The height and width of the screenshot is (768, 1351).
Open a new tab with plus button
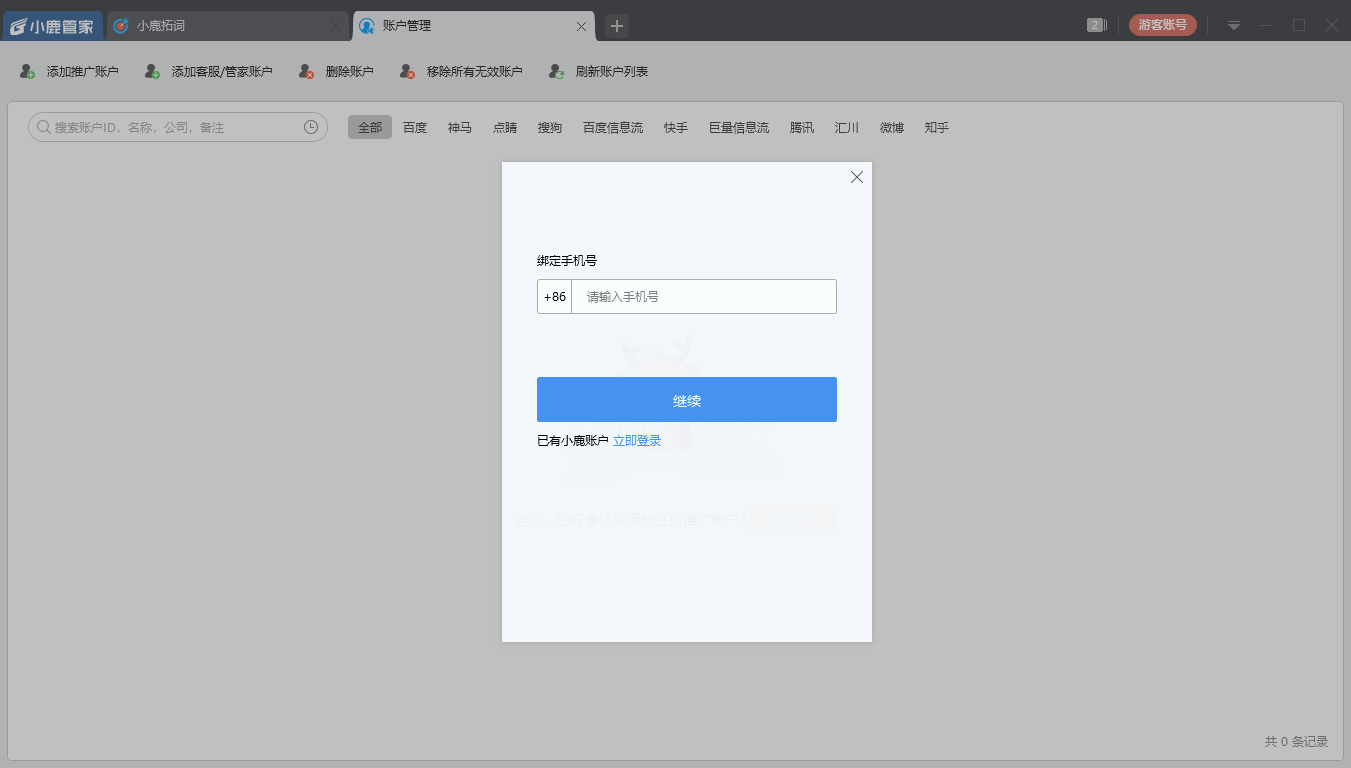pos(617,26)
